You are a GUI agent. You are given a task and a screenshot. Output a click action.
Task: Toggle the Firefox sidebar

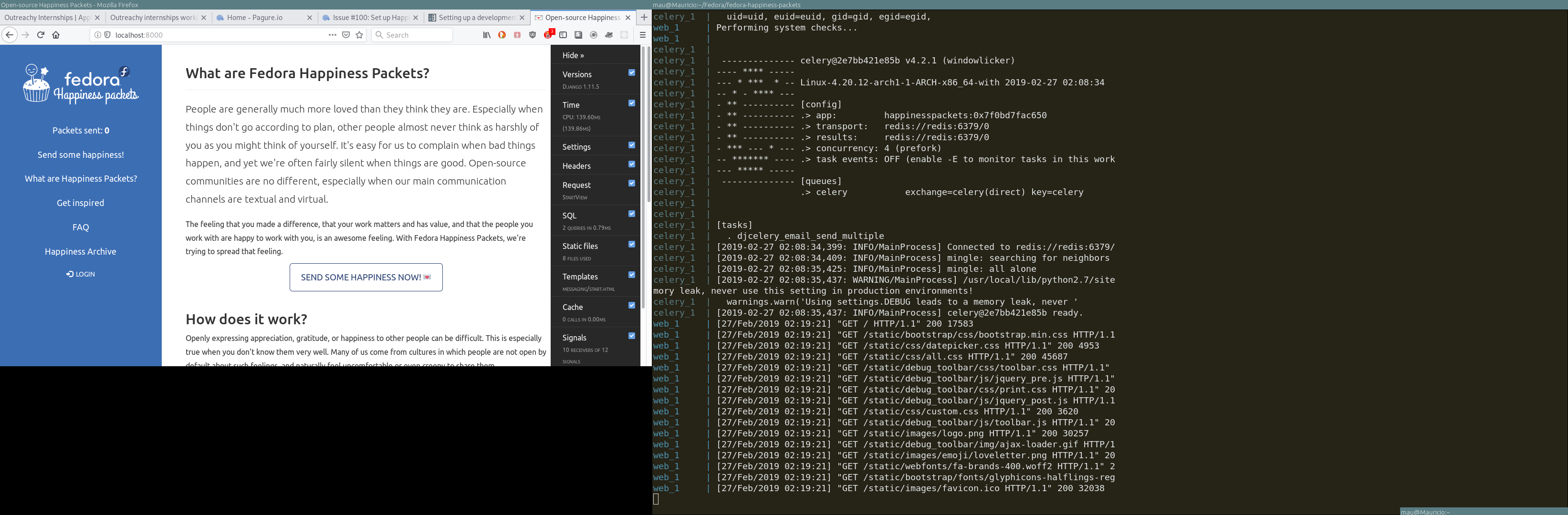563,35
